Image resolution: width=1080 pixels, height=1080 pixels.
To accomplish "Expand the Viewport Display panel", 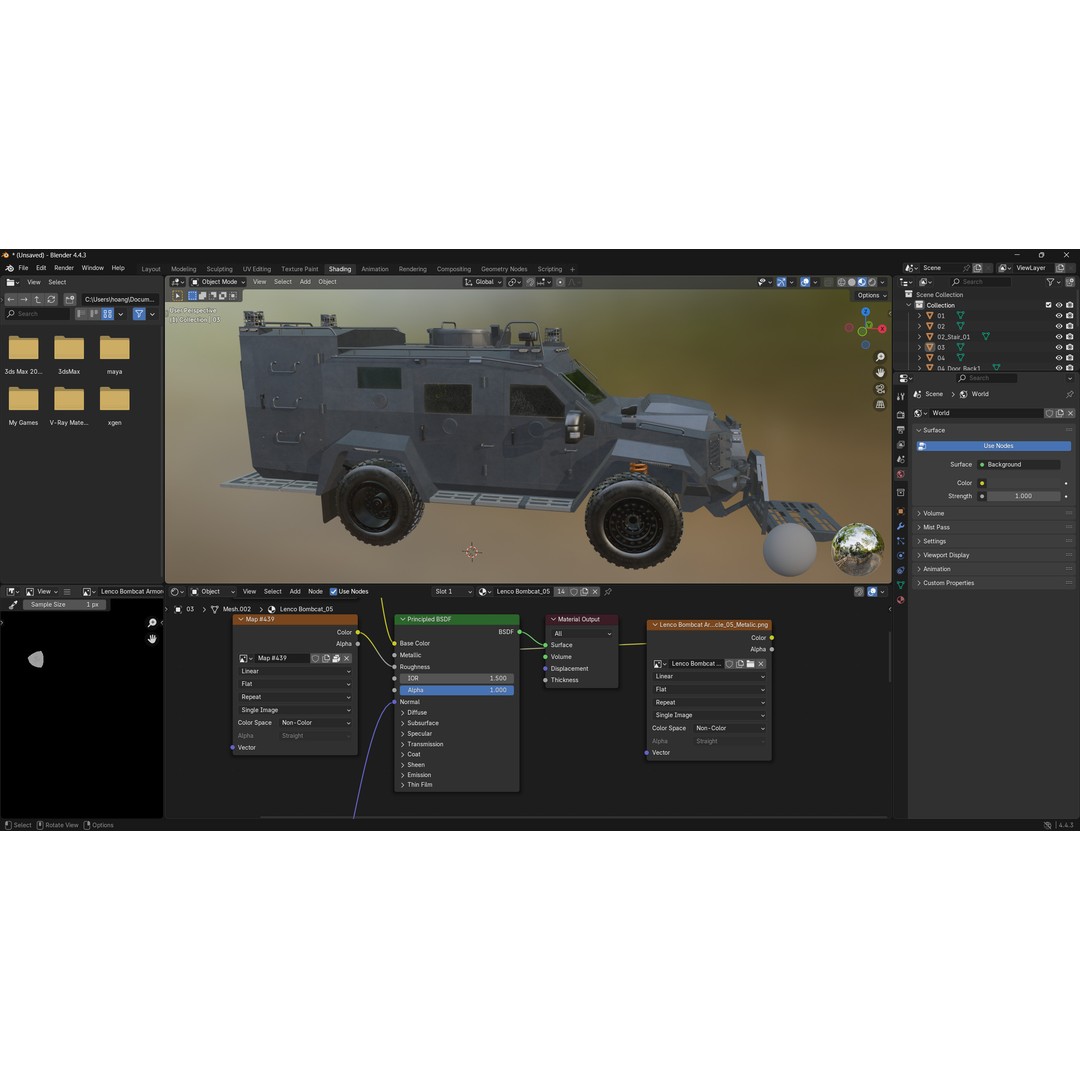I will click(946, 555).
